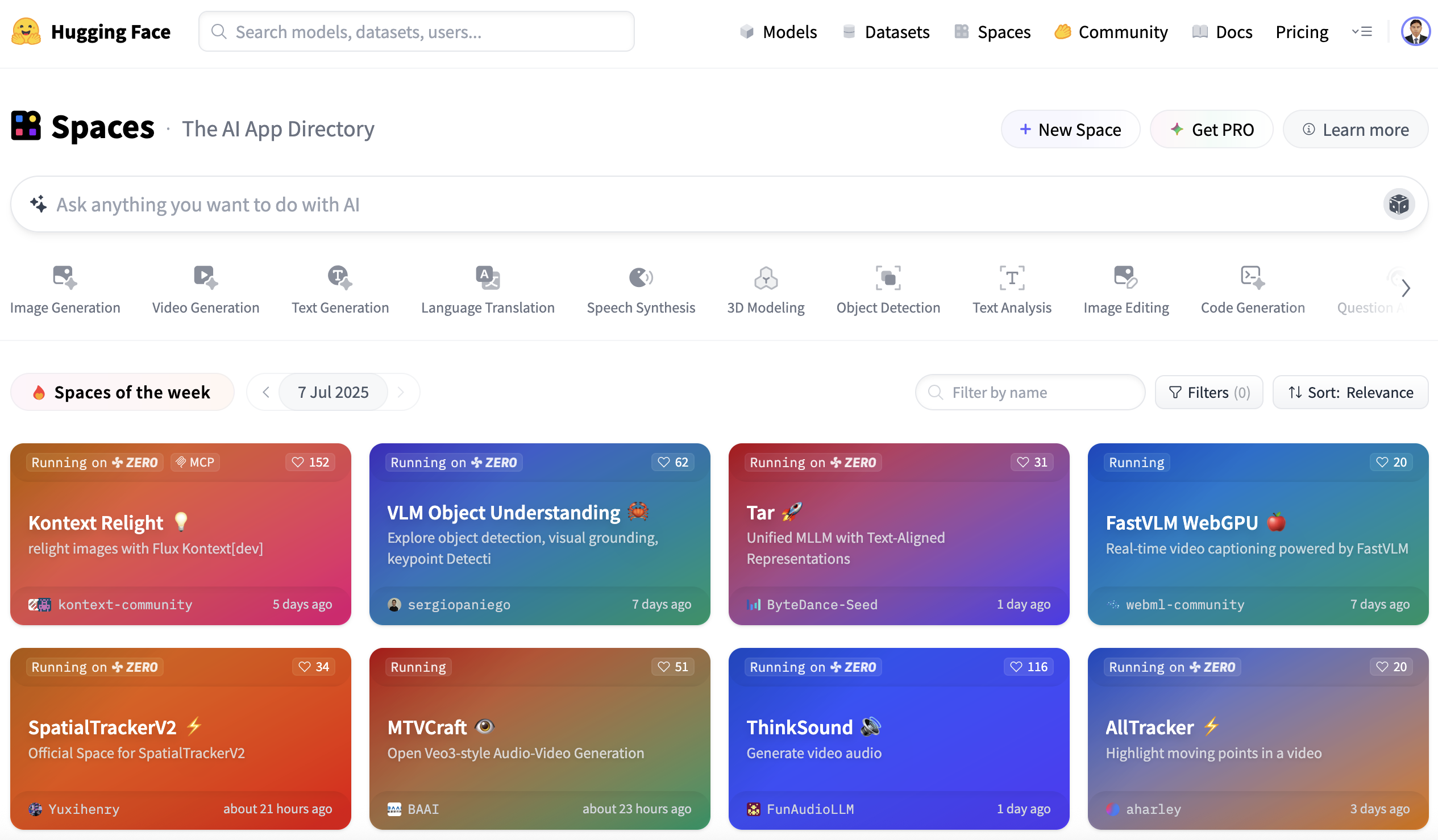
Task: Open the Sort: Relevance dropdown
Action: (x=1350, y=393)
